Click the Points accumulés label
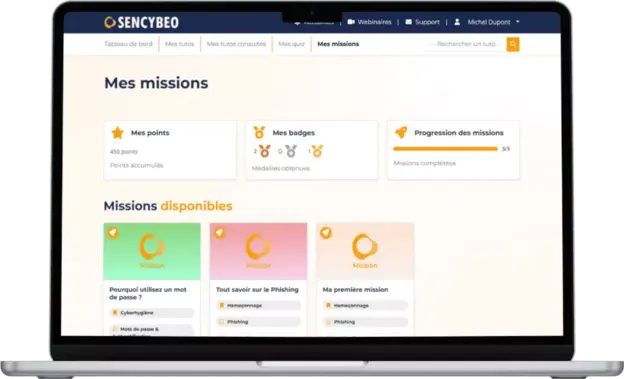This screenshot has width=624, height=379. pos(136,165)
